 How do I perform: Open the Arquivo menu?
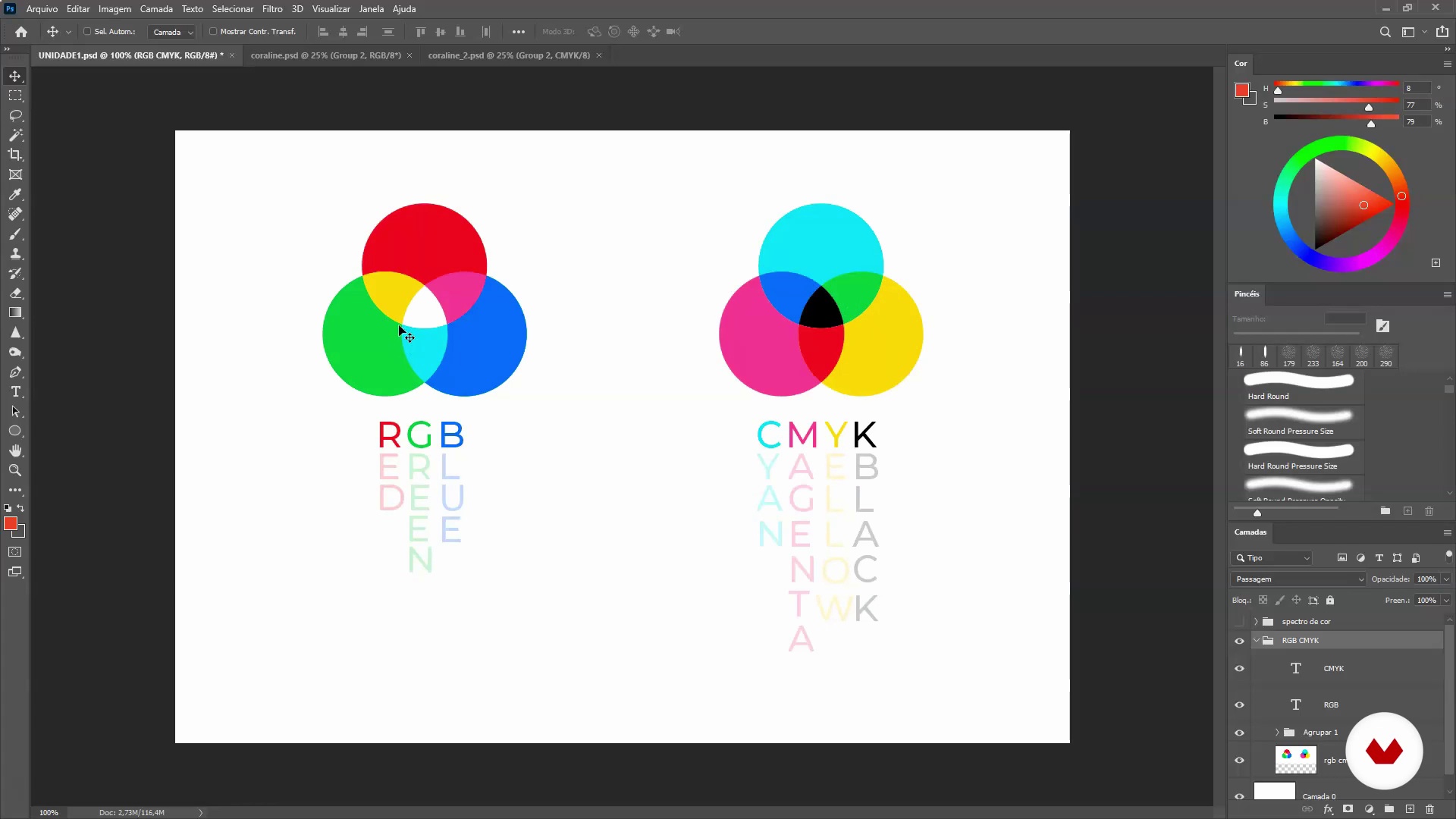42,9
